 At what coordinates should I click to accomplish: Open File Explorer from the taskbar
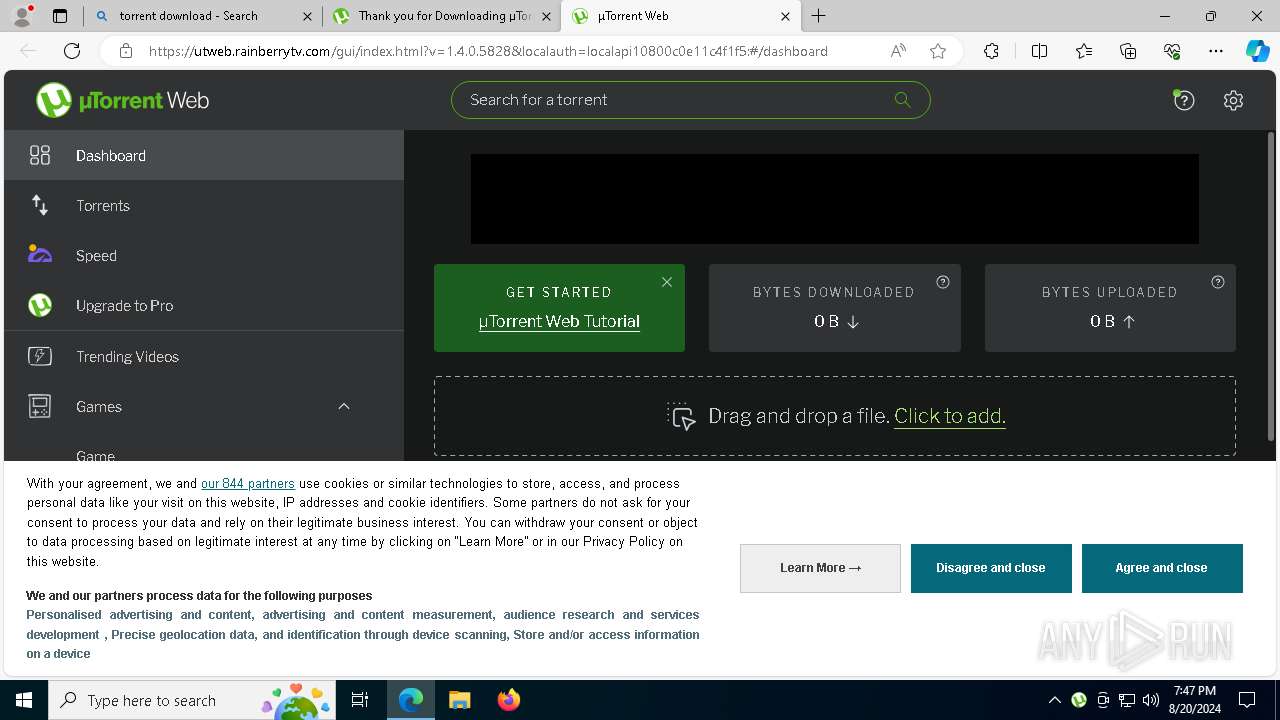click(x=460, y=700)
